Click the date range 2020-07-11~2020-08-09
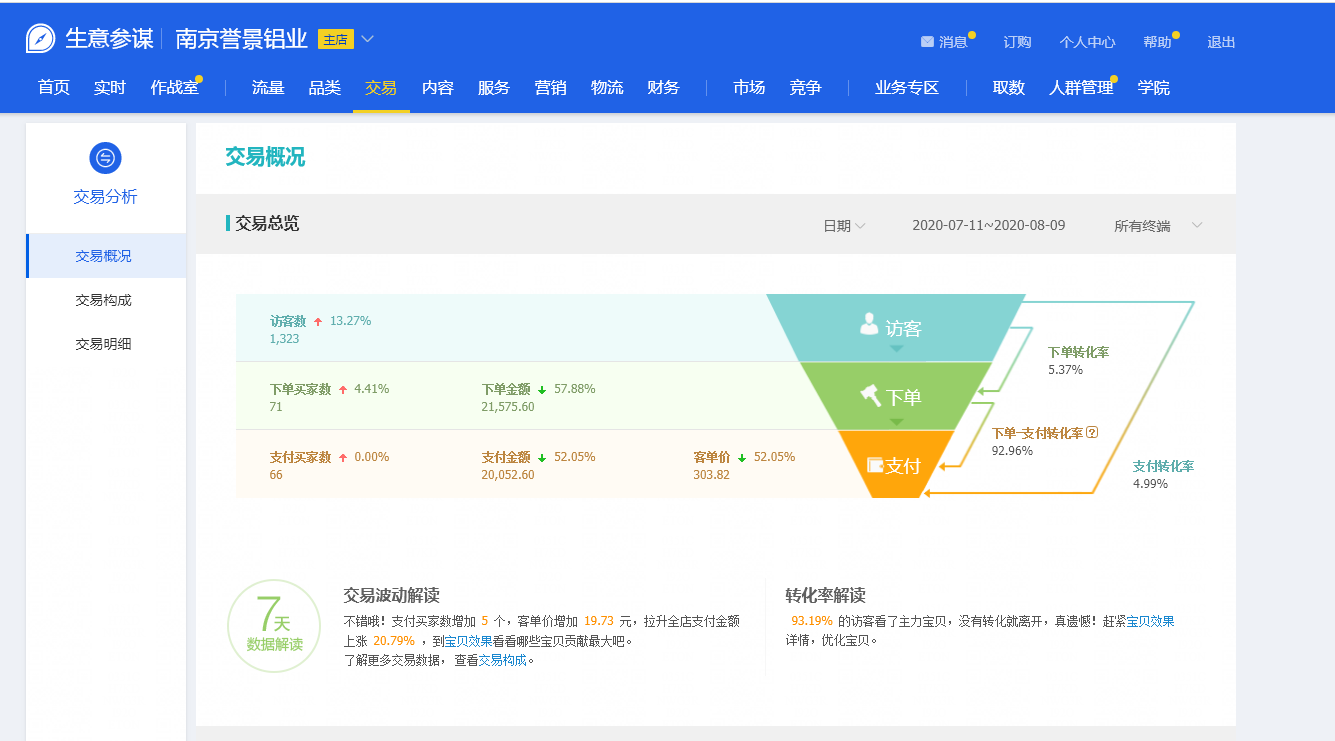 coord(988,226)
